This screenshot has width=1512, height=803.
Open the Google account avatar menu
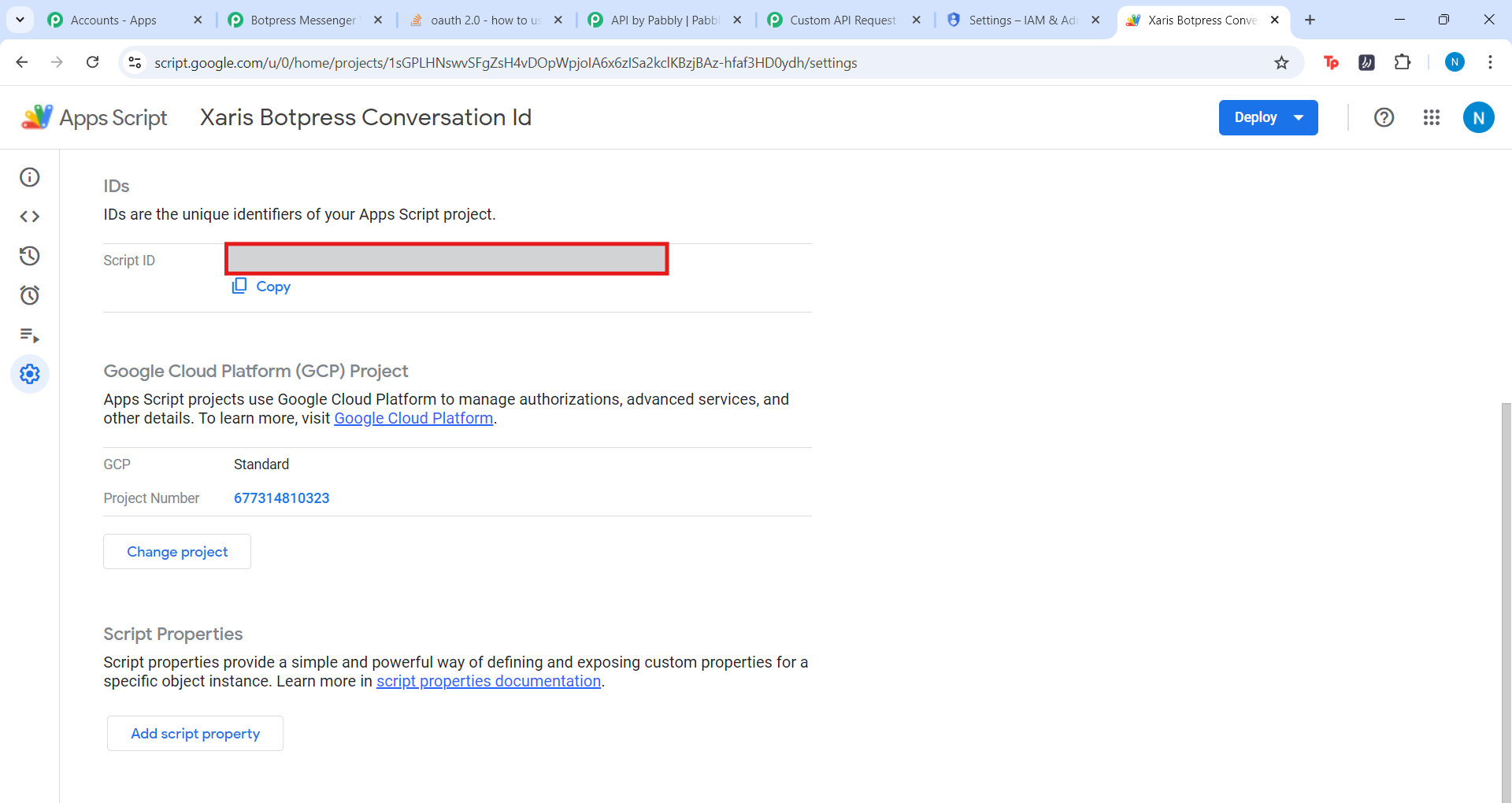pos(1478,117)
